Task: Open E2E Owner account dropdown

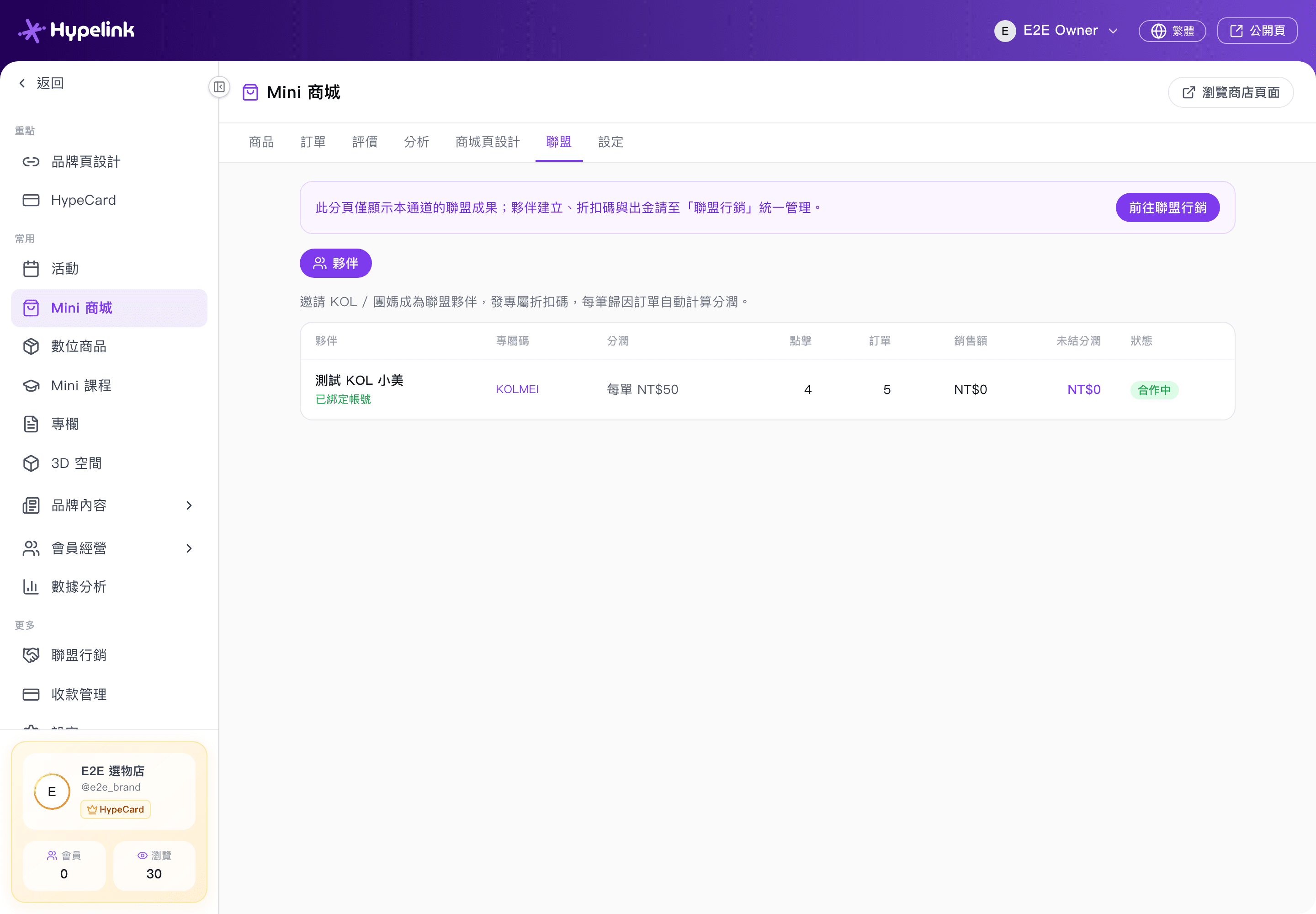Action: 1056,31
